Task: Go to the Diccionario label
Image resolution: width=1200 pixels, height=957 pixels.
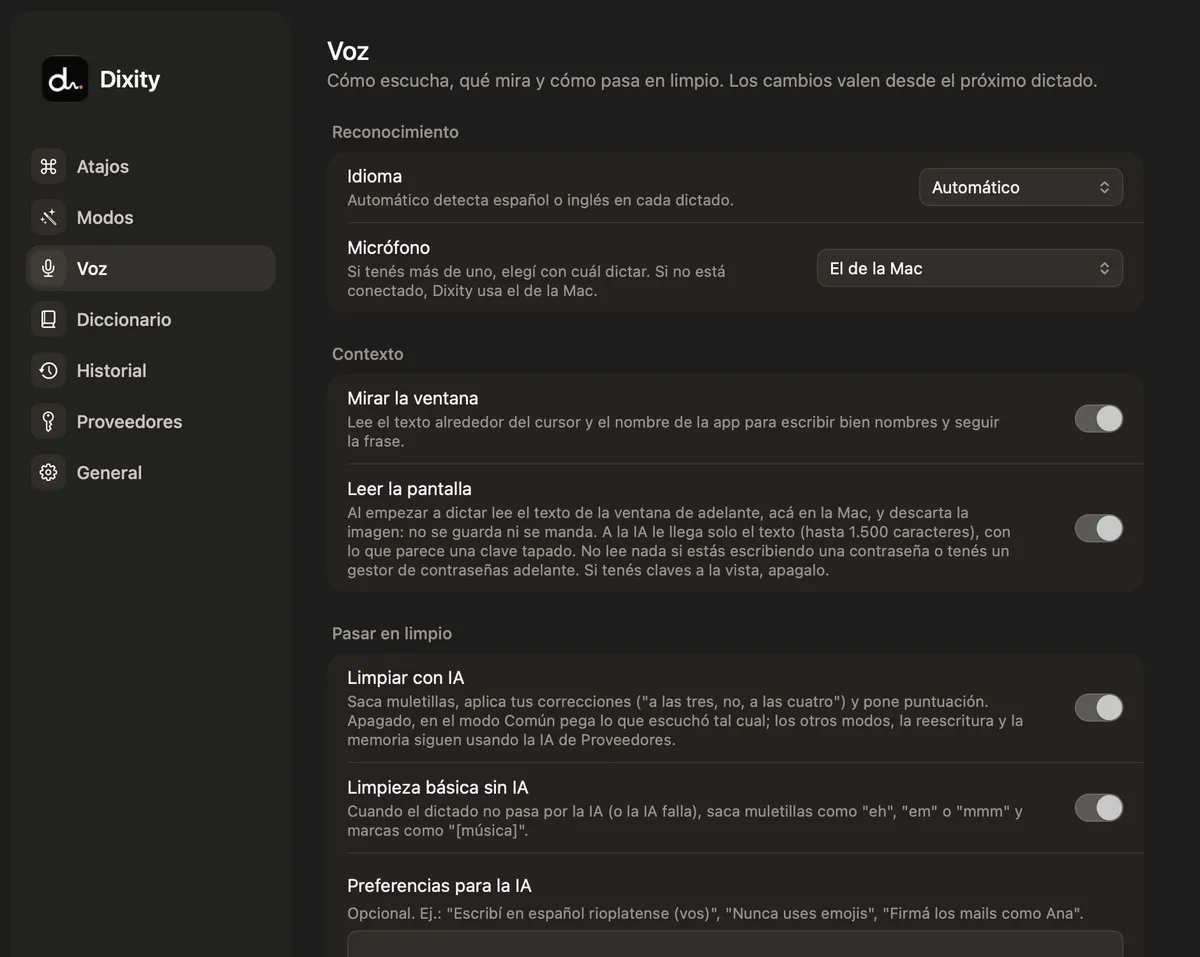Action: (124, 320)
